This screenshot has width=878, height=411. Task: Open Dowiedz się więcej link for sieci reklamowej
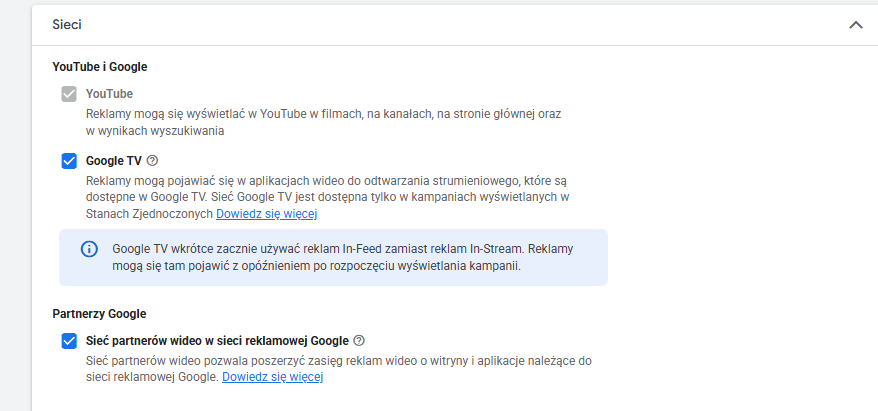[272, 377]
